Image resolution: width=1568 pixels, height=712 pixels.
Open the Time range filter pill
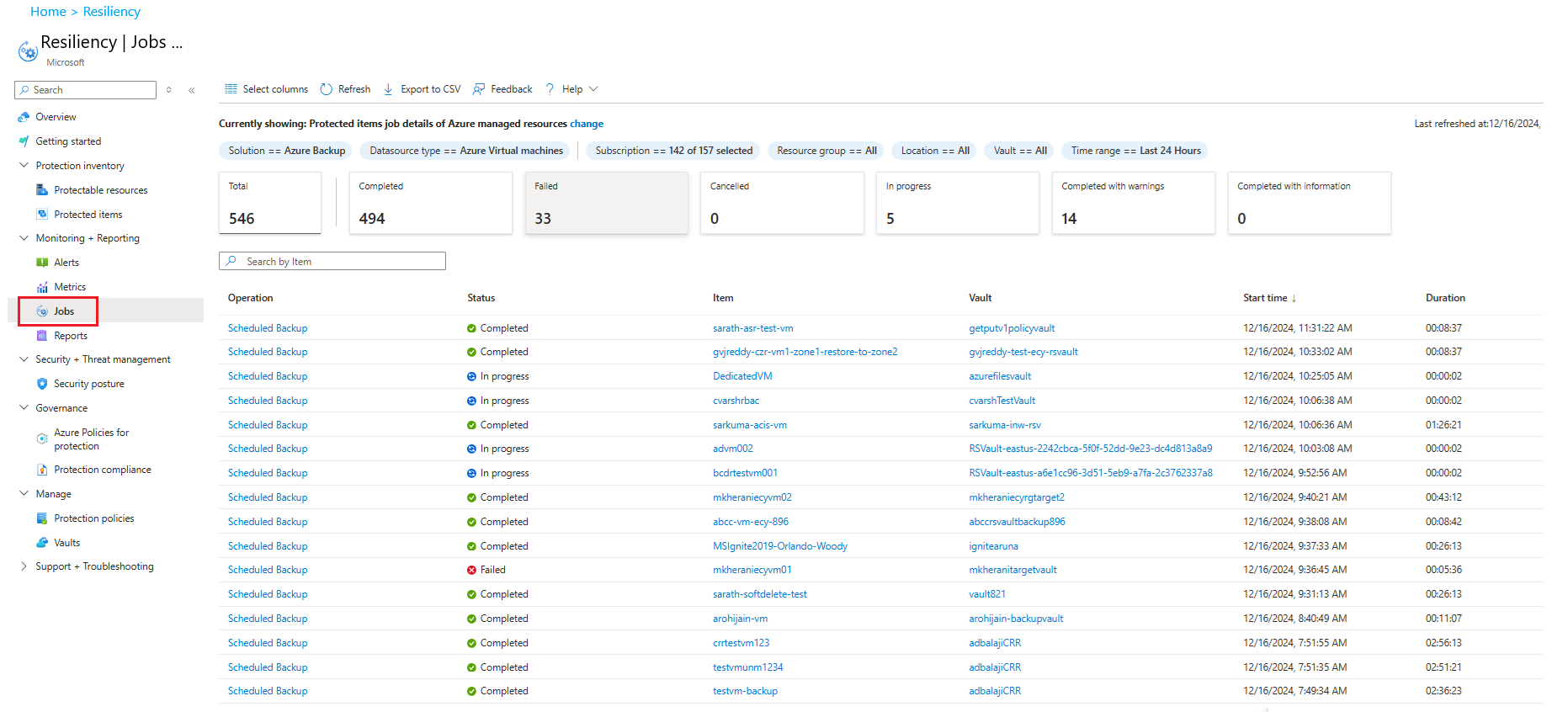(x=1135, y=151)
